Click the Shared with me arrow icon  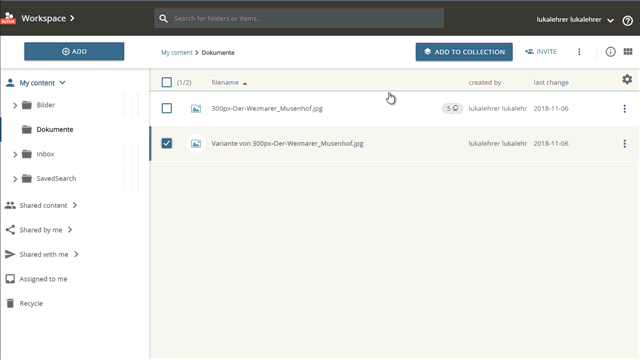10,254
